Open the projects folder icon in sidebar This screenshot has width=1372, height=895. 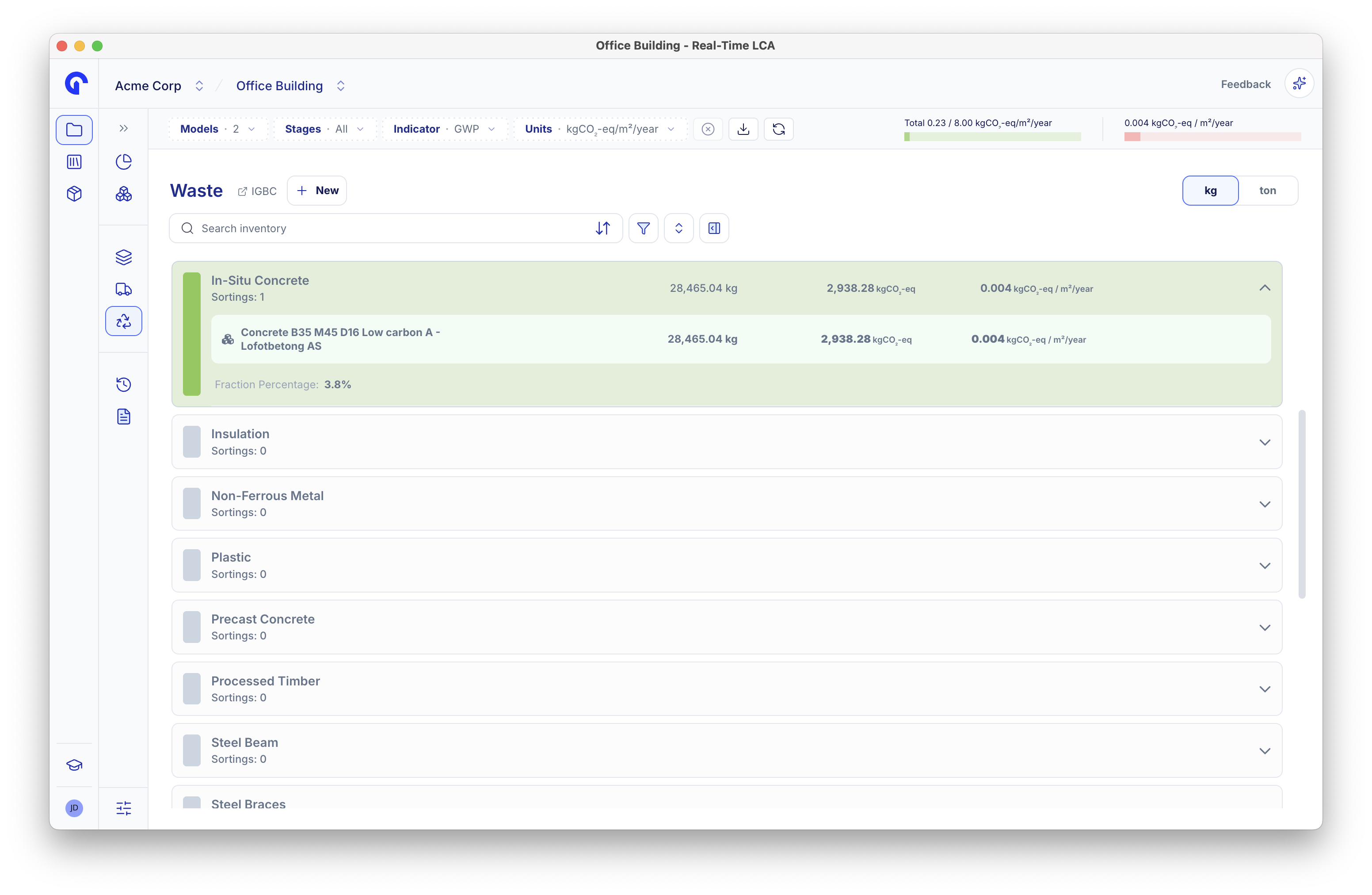[74, 130]
